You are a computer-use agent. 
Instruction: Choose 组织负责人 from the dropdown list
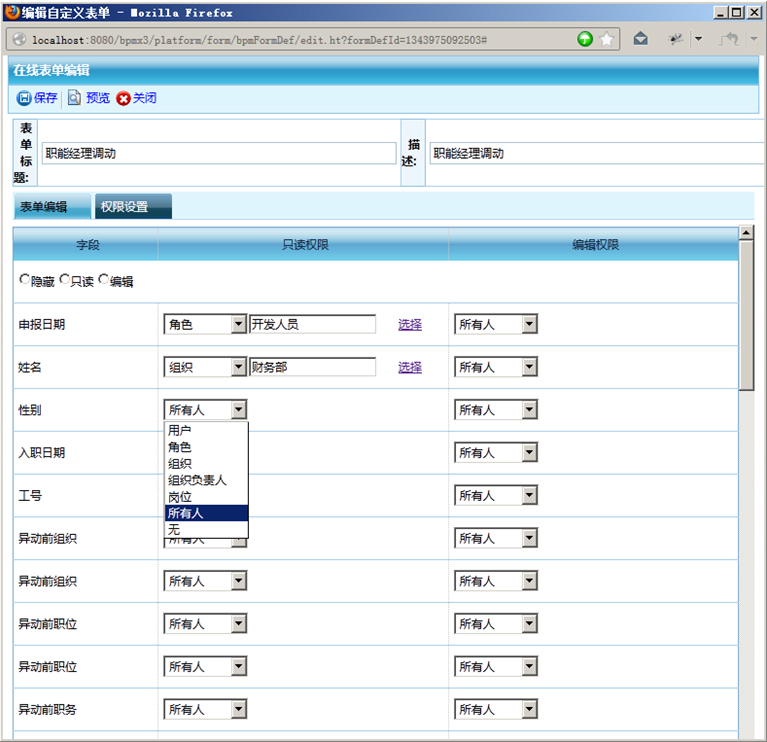(206, 480)
